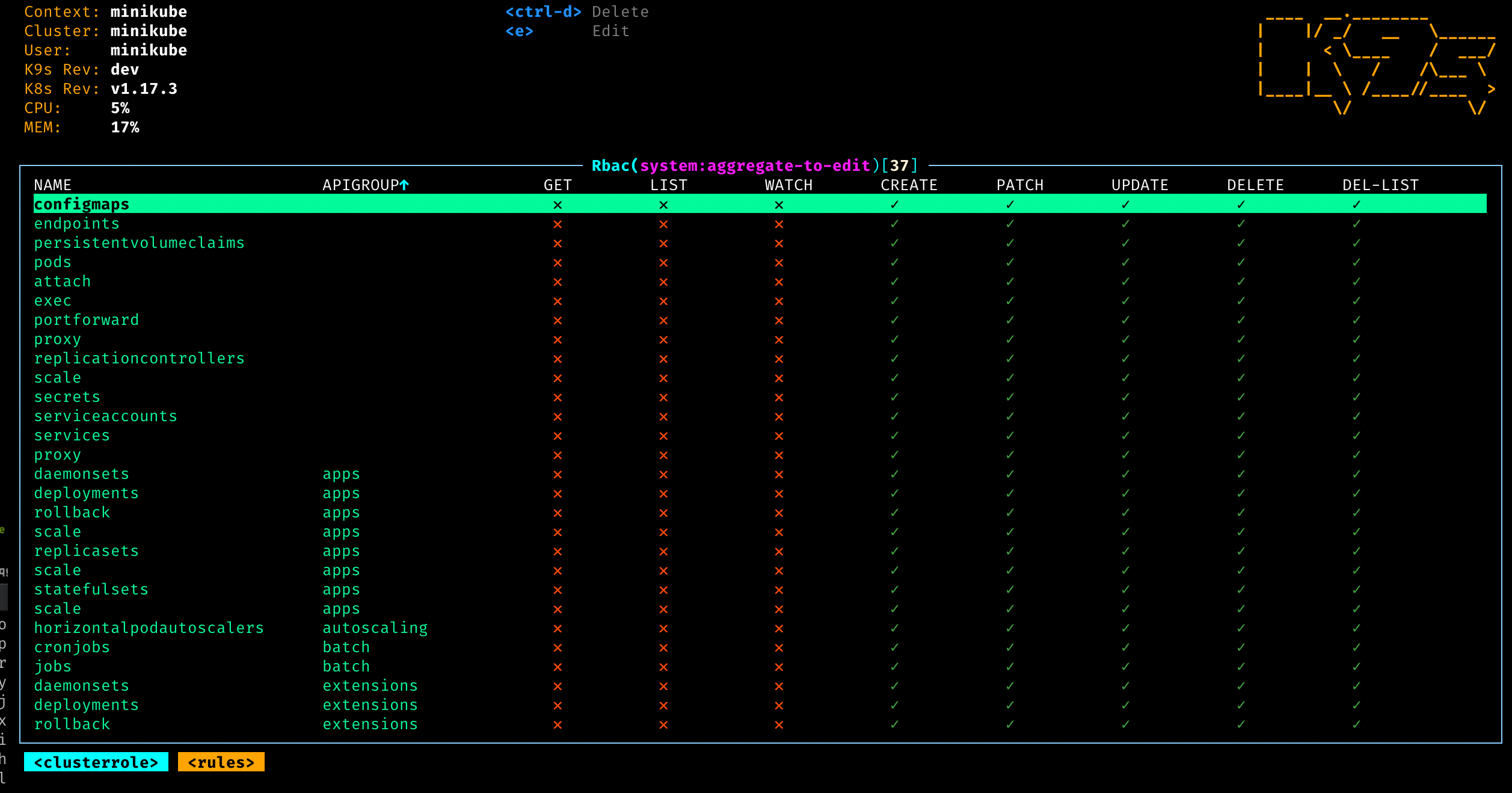The image size is (1512, 793).
Task: Click the check under DEL-LIST for statefulsets
Action: (x=1356, y=590)
